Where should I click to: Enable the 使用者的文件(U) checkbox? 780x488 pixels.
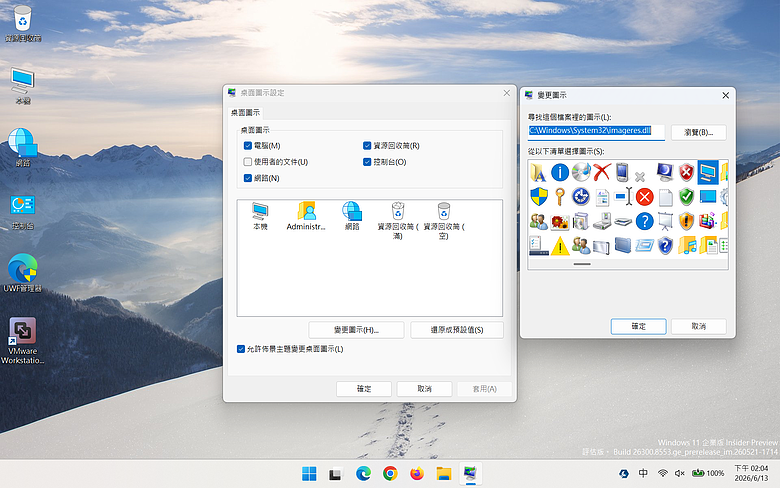pos(248,162)
